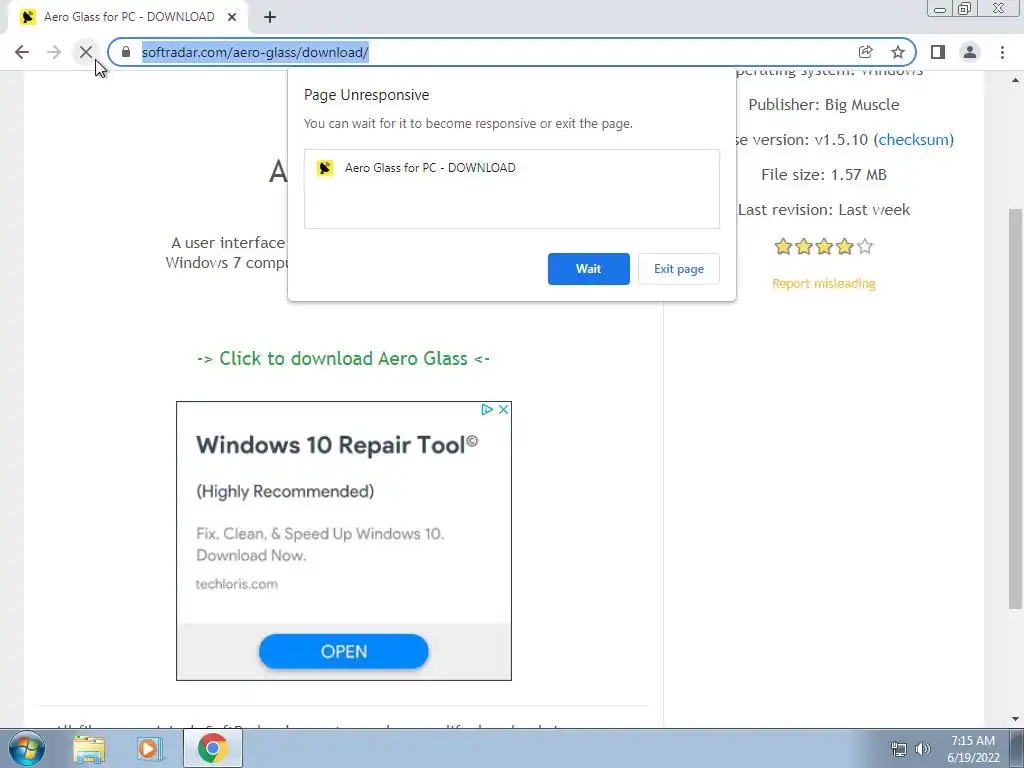The height and width of the screenshot is (768, 1024).
Task: Open the techloris.com ad link
Action: [236, 584]
